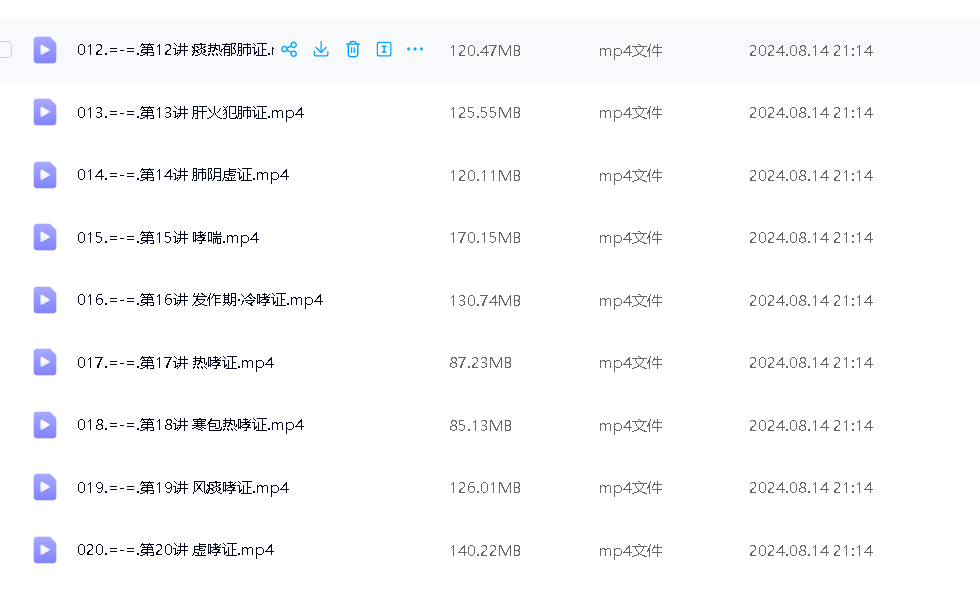Select the checkbox for file 012

5,49
